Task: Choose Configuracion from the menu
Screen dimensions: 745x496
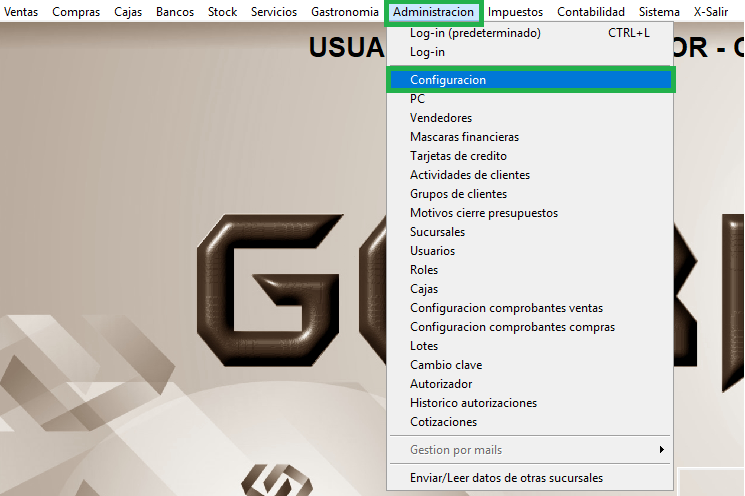Action: [531, 80]
